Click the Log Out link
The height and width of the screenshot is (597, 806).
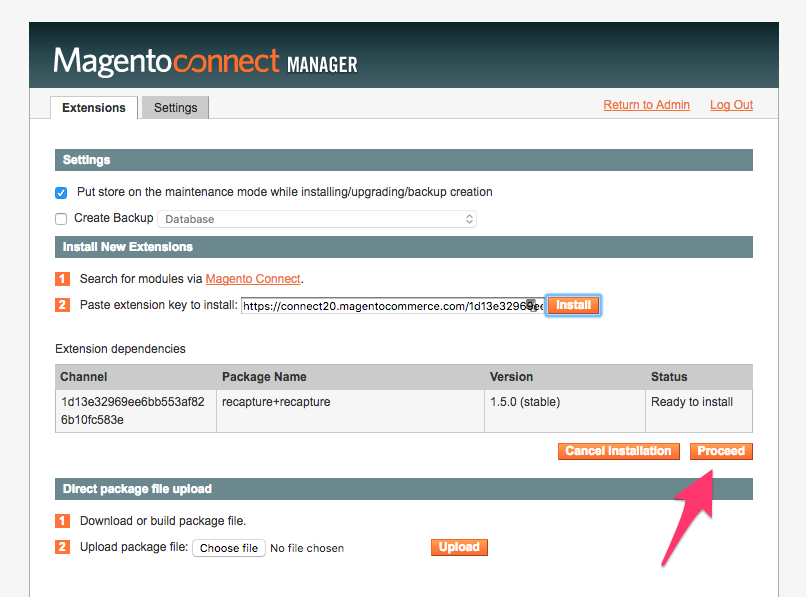tap(731, 105)
